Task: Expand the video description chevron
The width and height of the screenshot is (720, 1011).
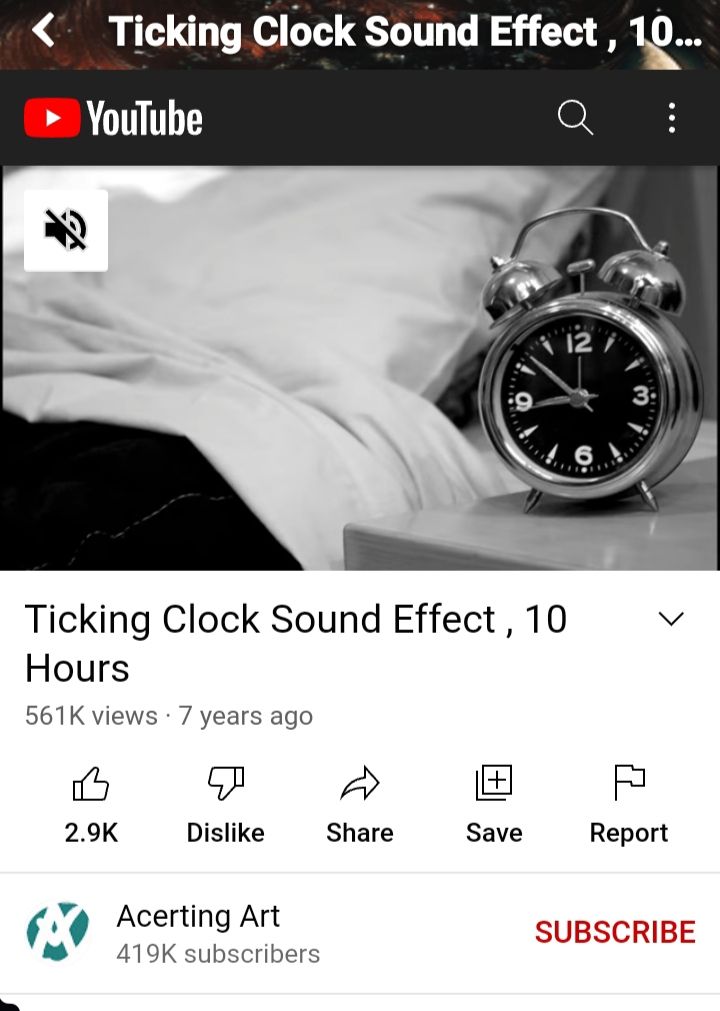Action: [x=671, y=620]
